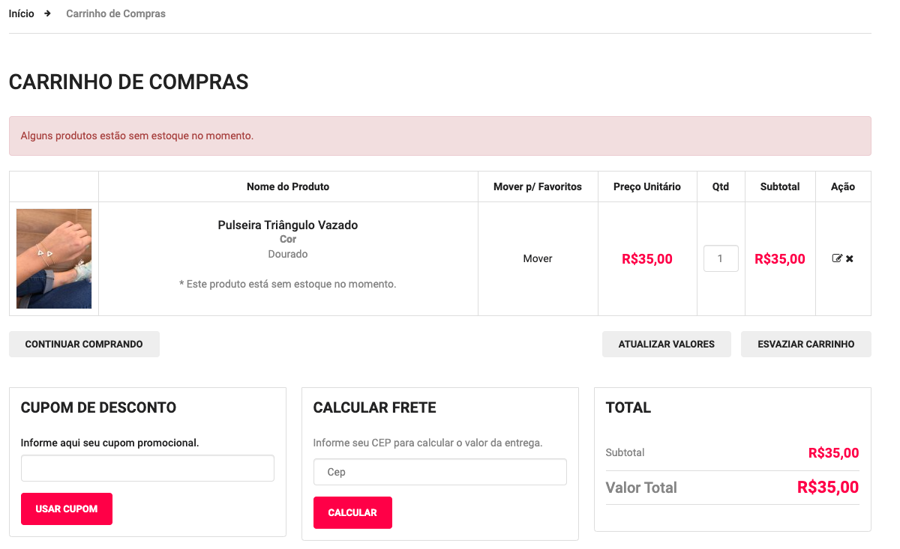
Task: Click the Valor Total amount
Action: click(x=827, y=488)
